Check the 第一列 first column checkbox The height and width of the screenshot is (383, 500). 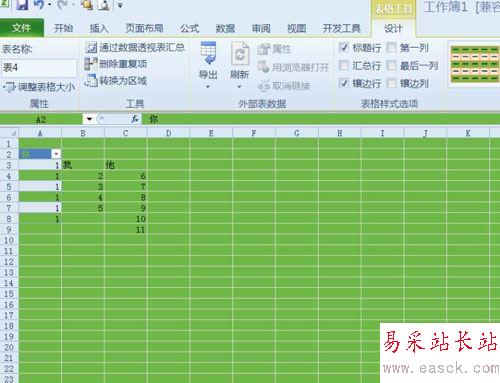pos(391,47)
